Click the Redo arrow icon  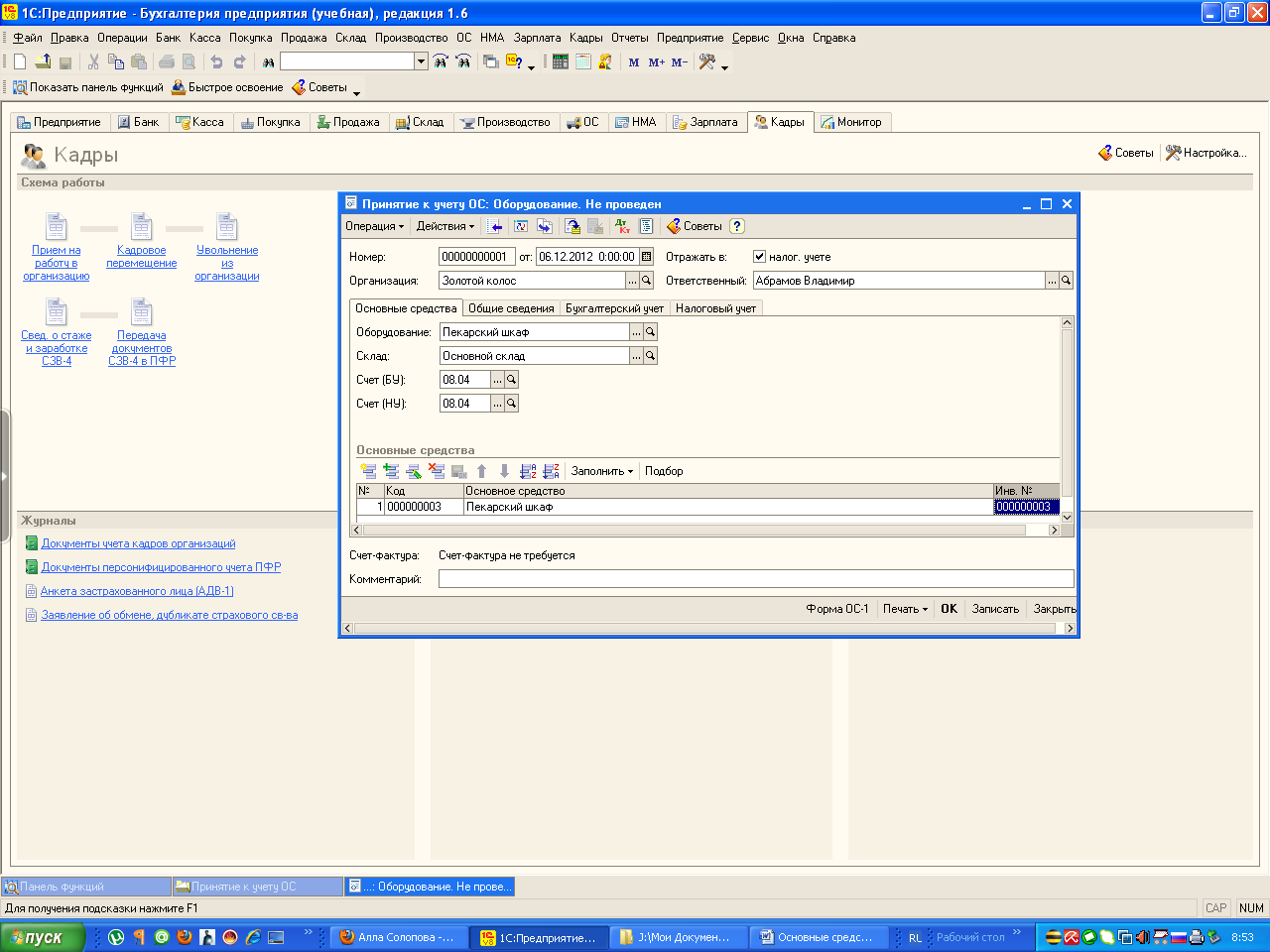tap(239, 61)
